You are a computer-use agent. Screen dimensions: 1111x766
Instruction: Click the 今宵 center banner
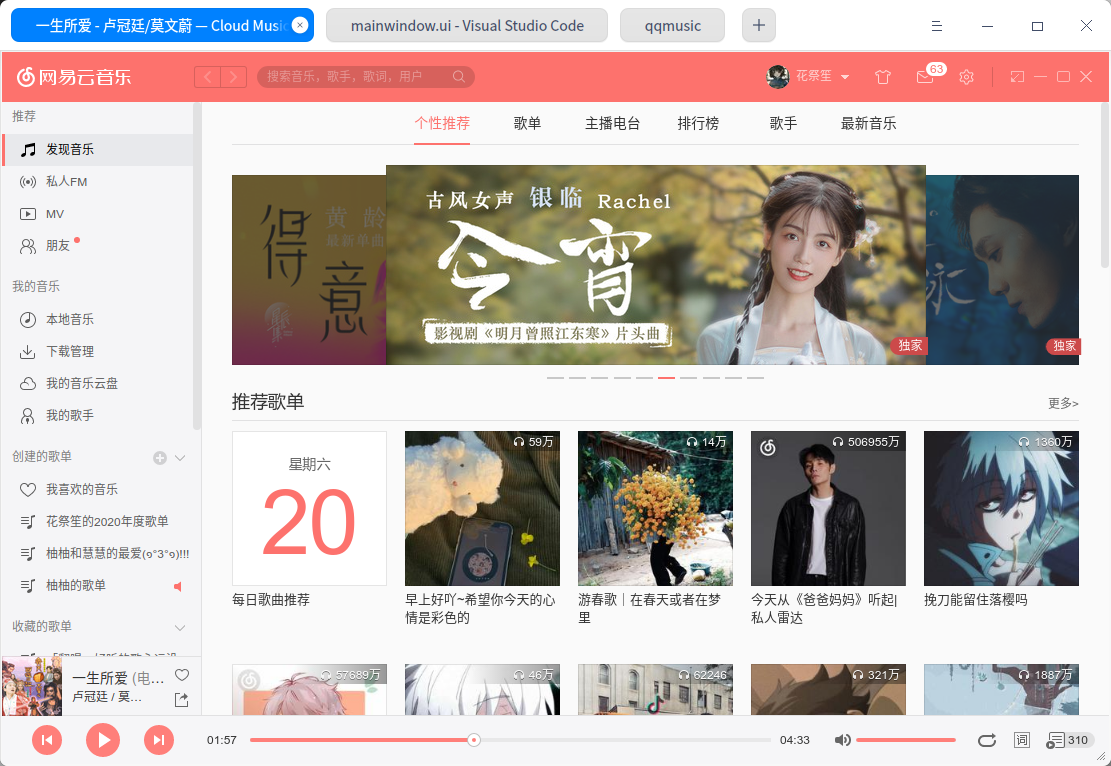pos(655,265)
